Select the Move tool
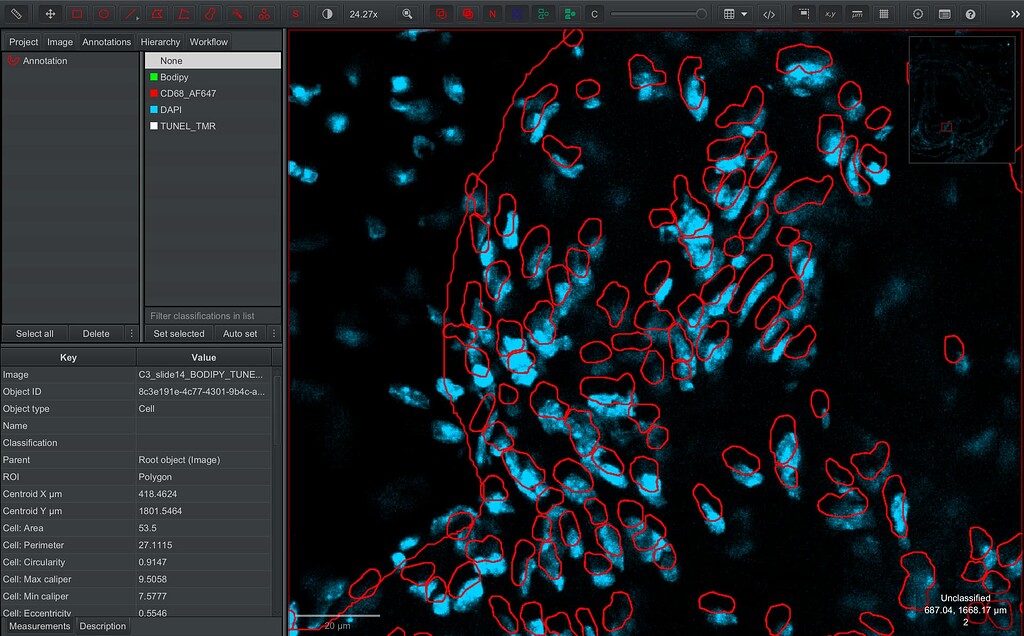The height and width of the screenshot is (636, 1024). pyautogui.click(x=49, y=14)
